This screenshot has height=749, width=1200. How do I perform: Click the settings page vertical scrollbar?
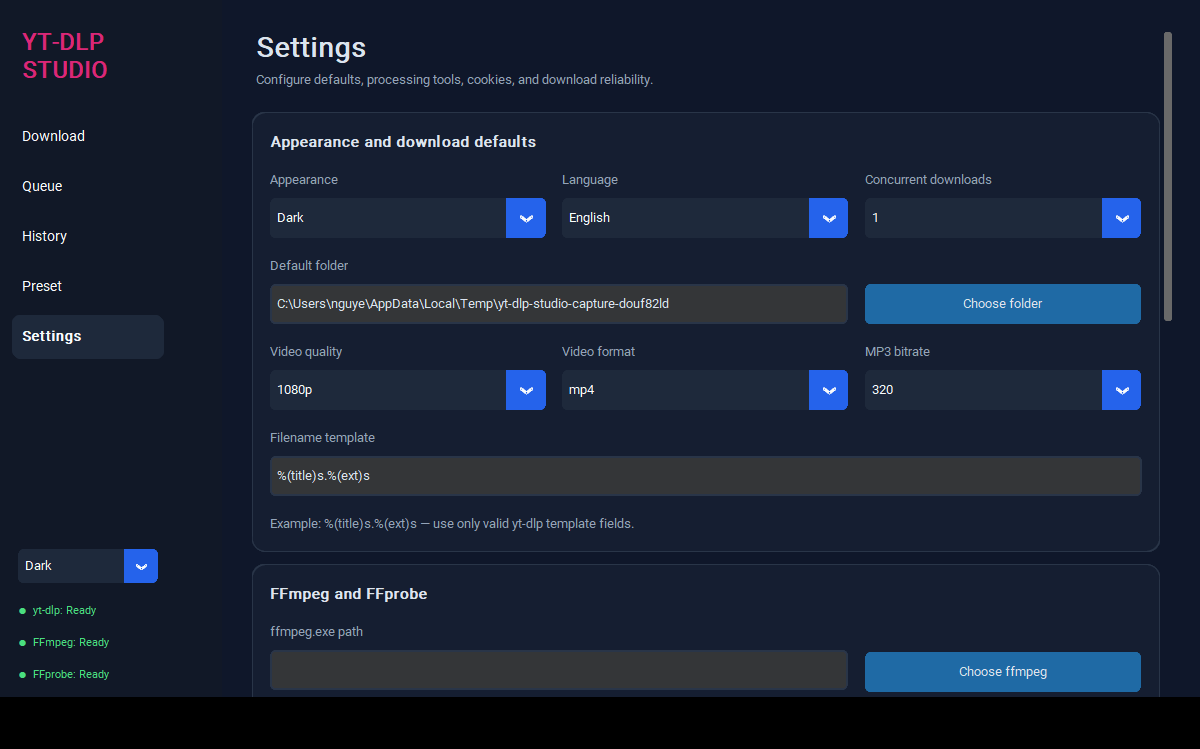point(1168,177)
